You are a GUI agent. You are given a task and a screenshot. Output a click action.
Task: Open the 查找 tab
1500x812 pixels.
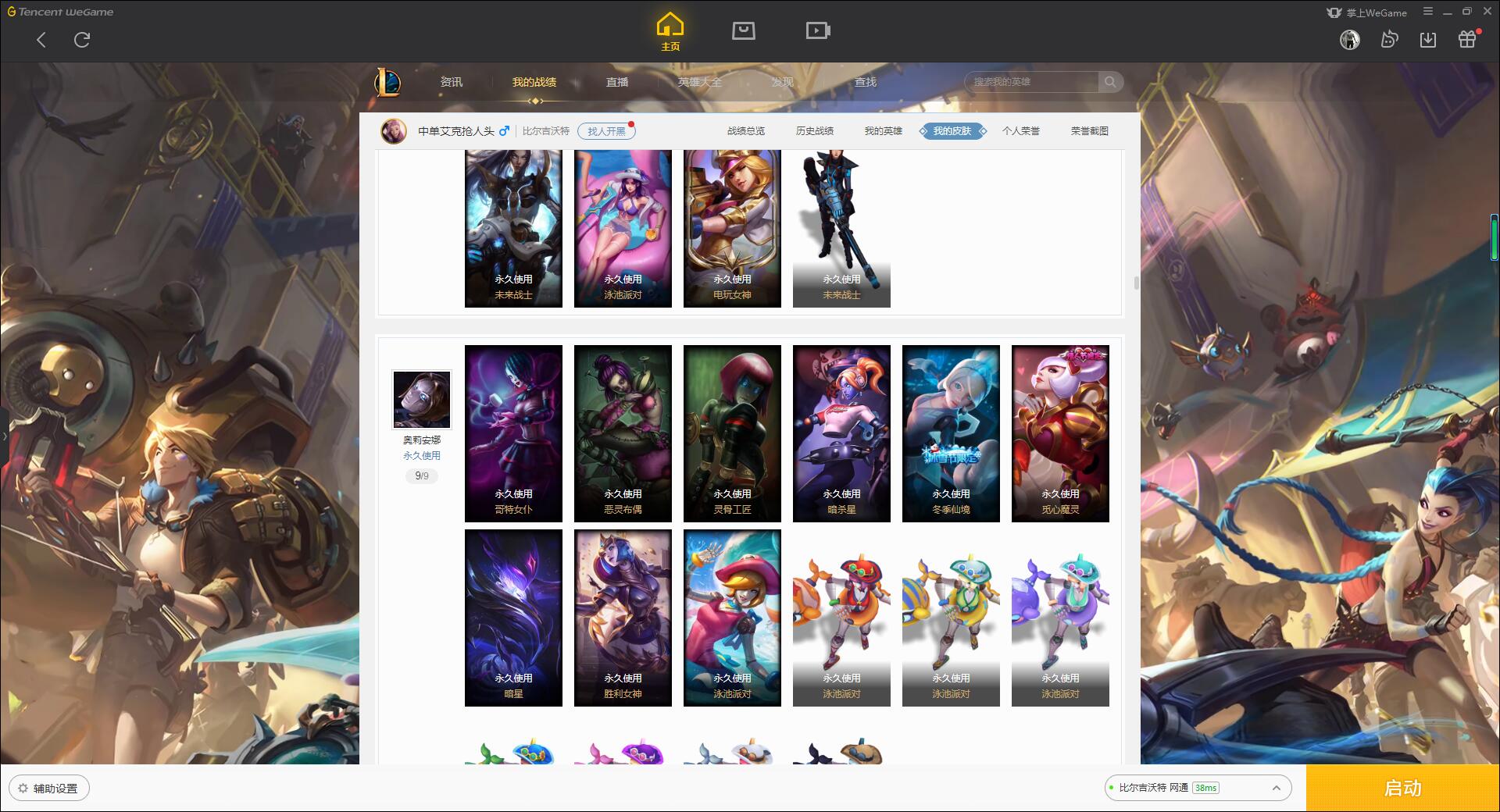pos(866,82)
